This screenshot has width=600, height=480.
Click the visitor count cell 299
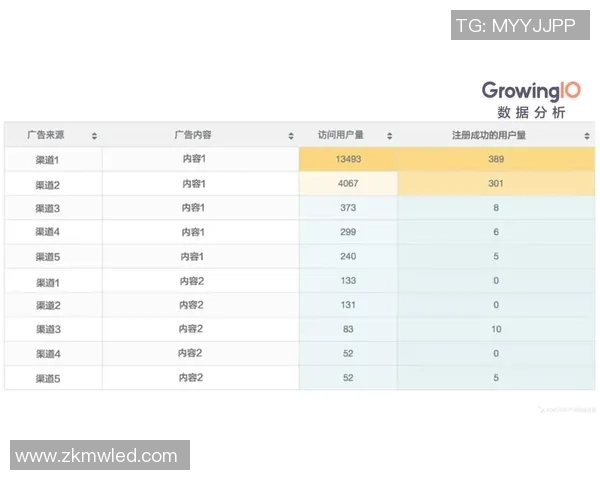[x=348, y=232]
